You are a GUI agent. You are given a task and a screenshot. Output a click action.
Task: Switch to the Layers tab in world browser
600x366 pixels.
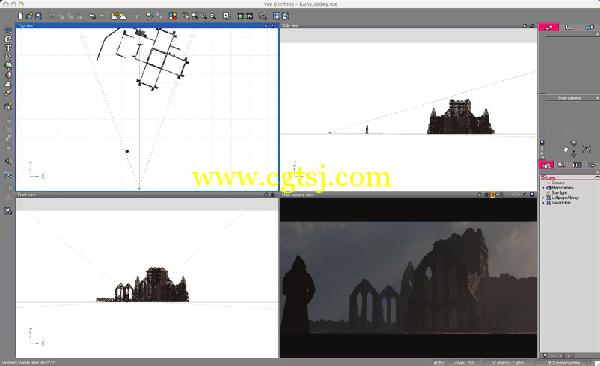(x=546, y=165)
